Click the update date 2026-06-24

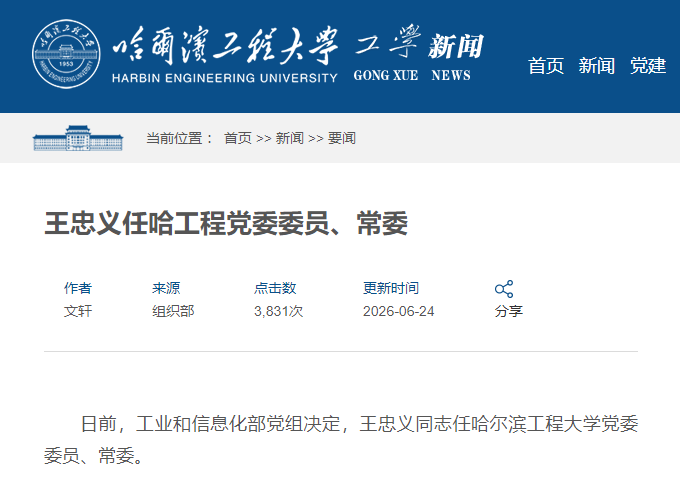399,311
